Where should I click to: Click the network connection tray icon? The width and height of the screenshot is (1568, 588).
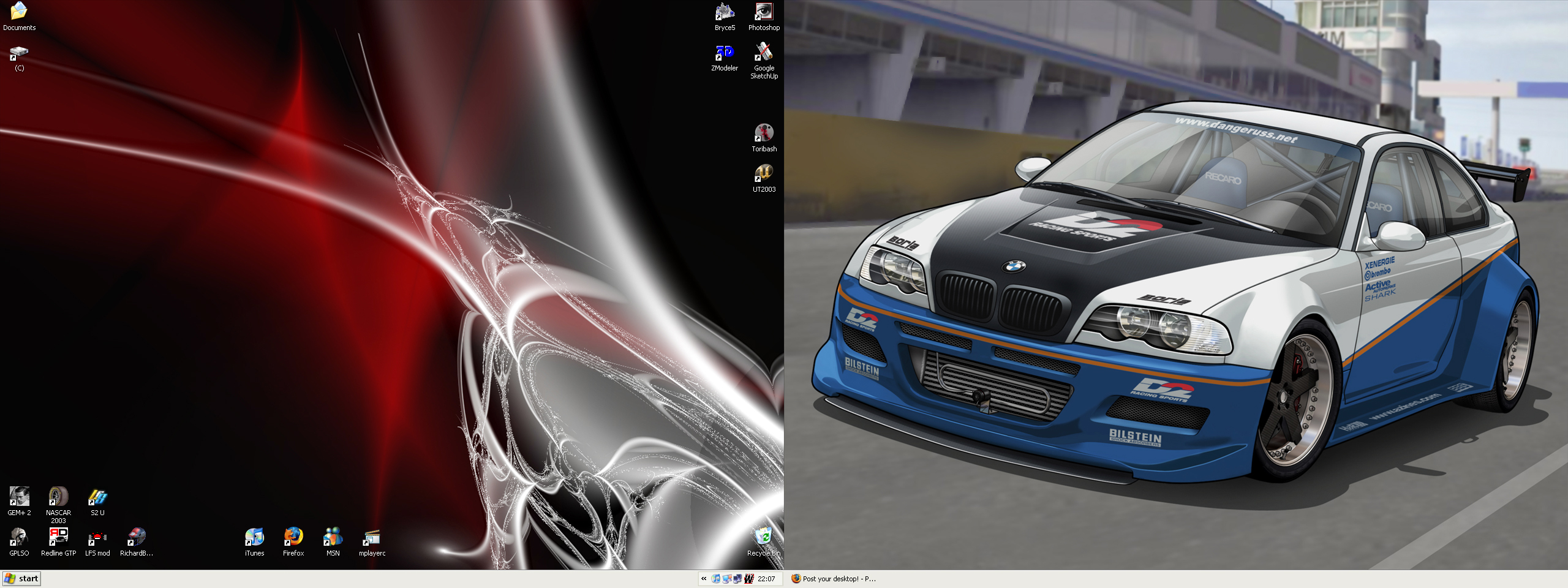click(737, 579)
